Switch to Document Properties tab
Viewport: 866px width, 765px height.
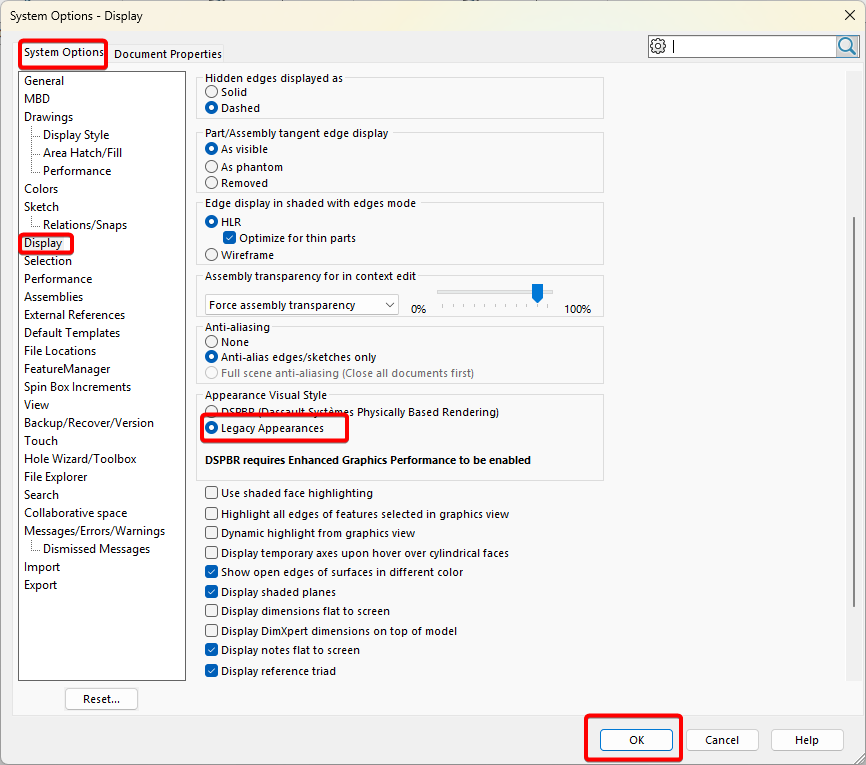[168, 54]
